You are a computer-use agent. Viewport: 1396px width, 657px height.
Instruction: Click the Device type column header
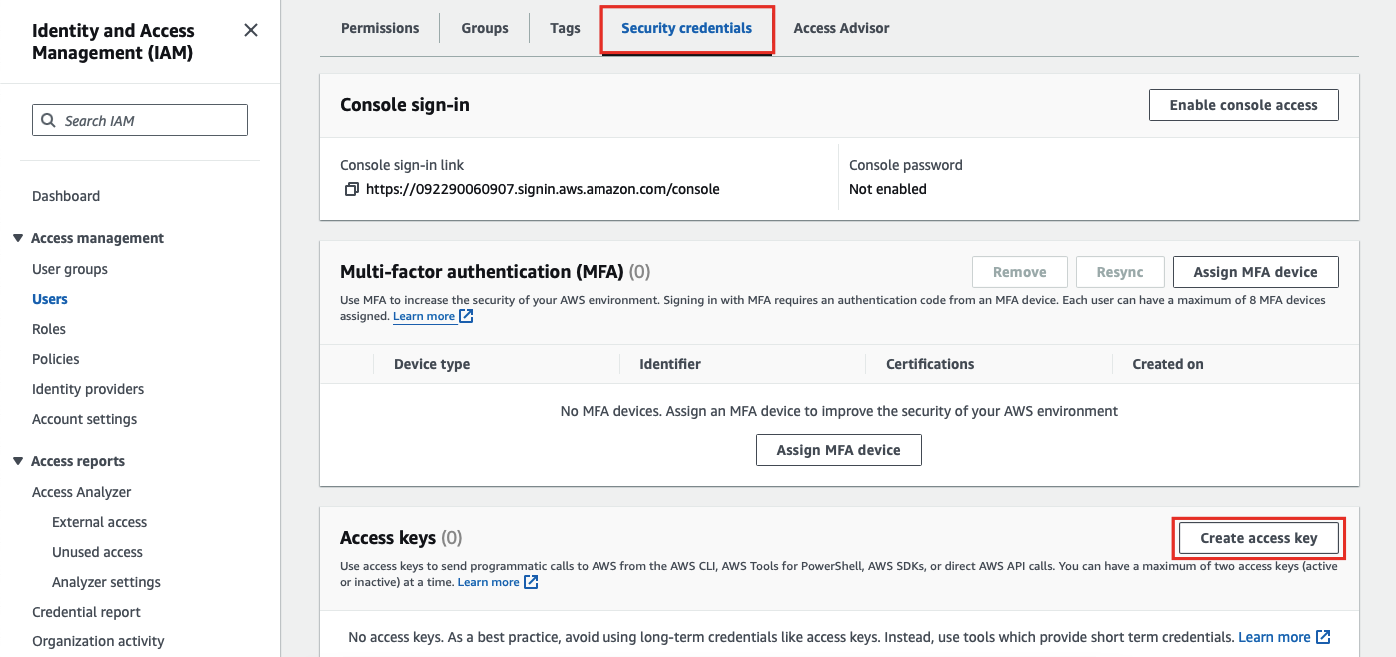pos(432,364)
